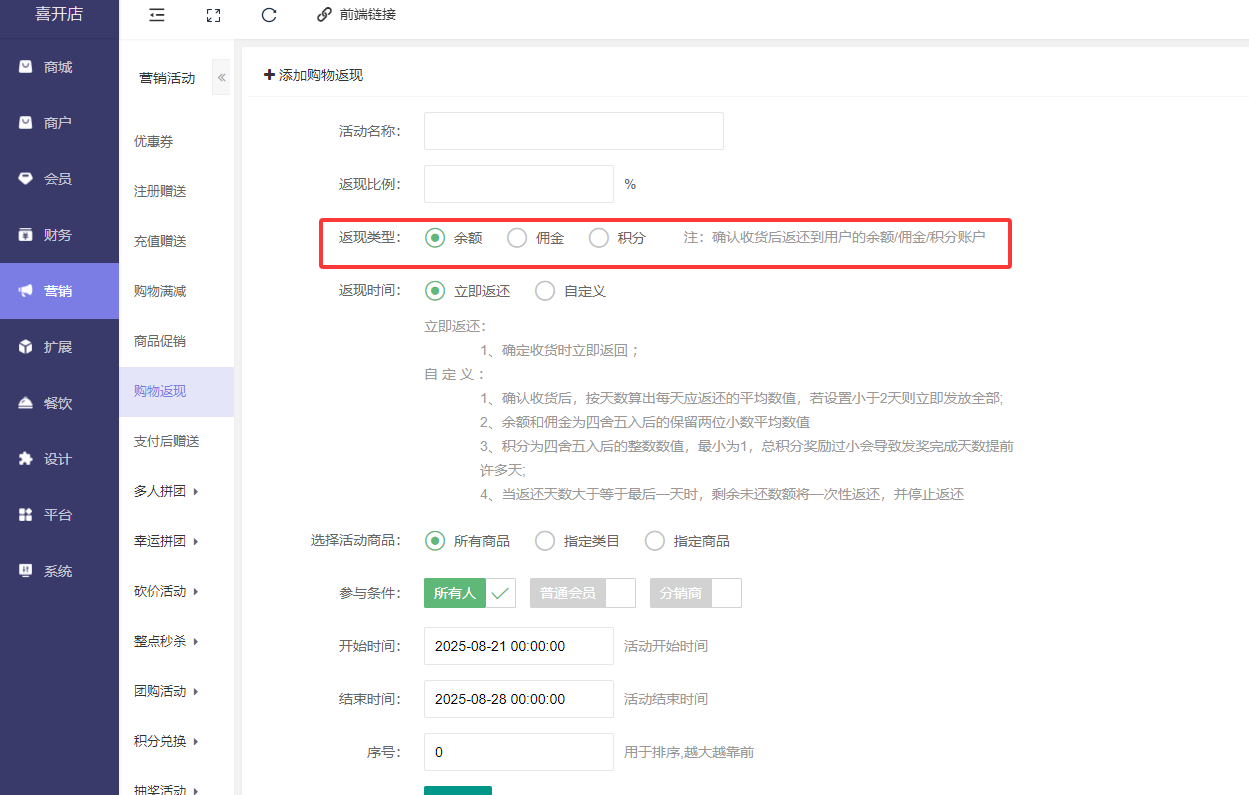The height and width of the screenshot is (795, 1249).
Task: Click the refresh icon in top bar
Action: 268,15
